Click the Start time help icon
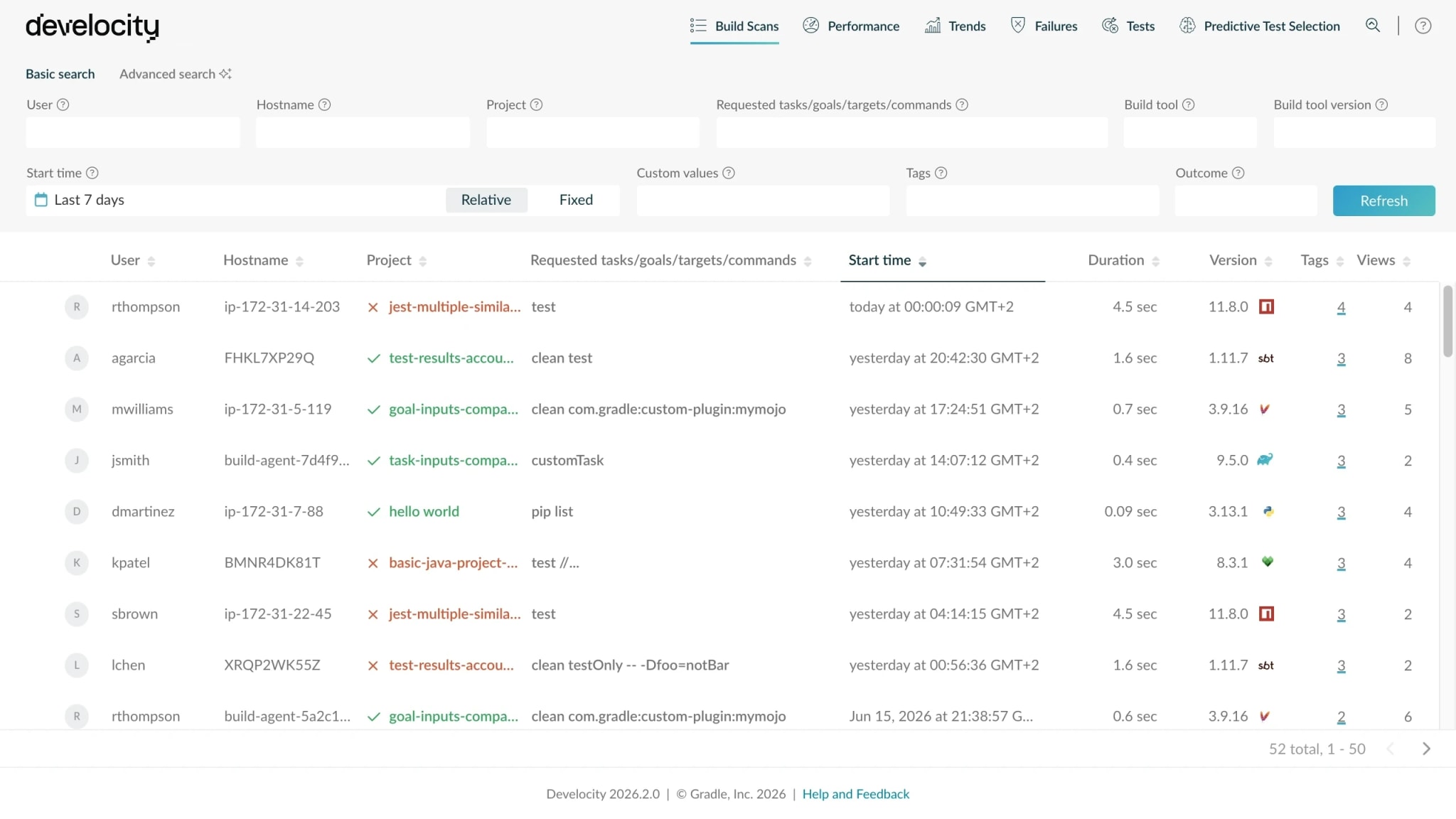Image resolution: width=1456 pixels, height=819 pixels. tap(92, 173)
